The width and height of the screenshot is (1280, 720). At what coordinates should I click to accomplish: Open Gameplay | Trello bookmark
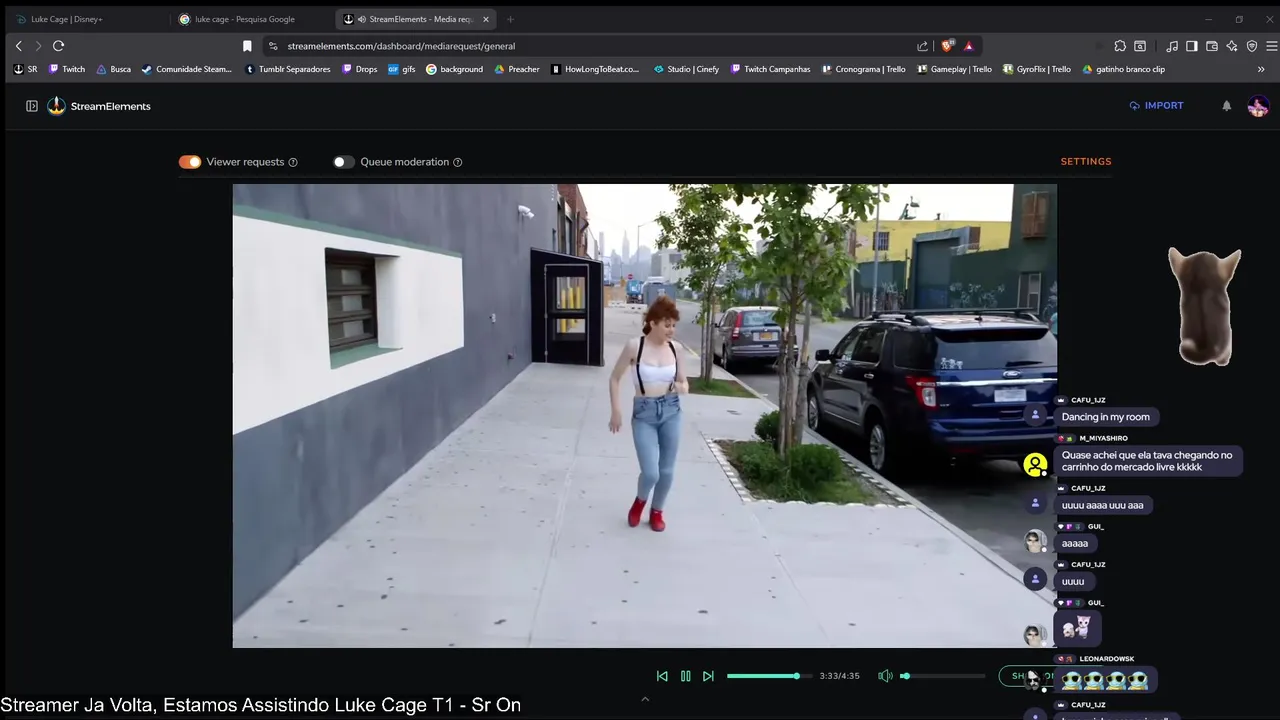(955, 69)
